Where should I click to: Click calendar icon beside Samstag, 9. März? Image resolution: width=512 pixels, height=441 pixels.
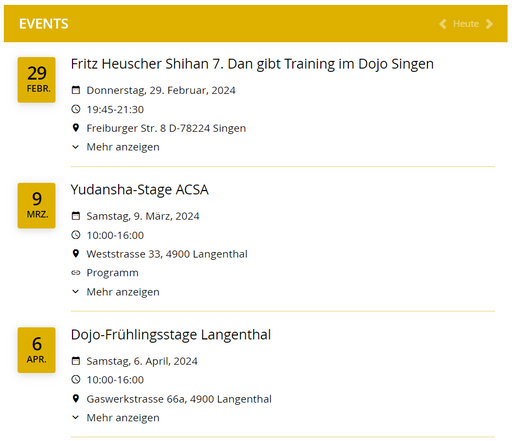[76, 216]
